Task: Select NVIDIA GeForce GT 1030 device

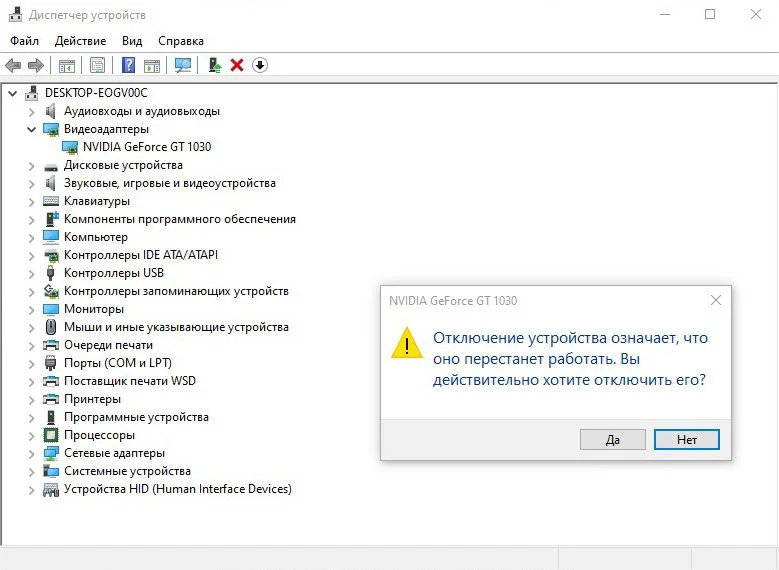Action: 147,147
